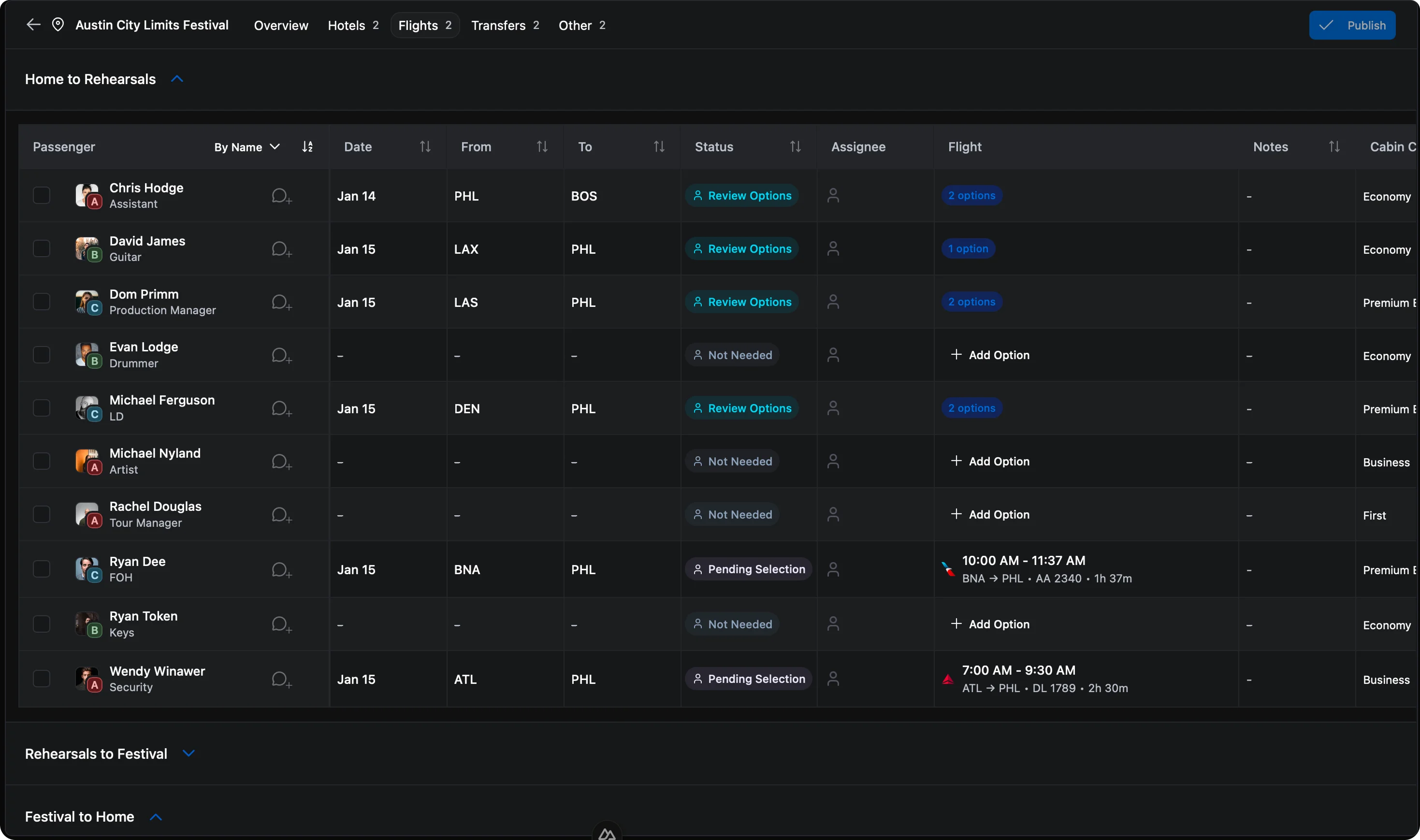The height and width of the screenshot is (840, 1420).
Task: Switch to the Hotels tab
Action: pos(347,25)
